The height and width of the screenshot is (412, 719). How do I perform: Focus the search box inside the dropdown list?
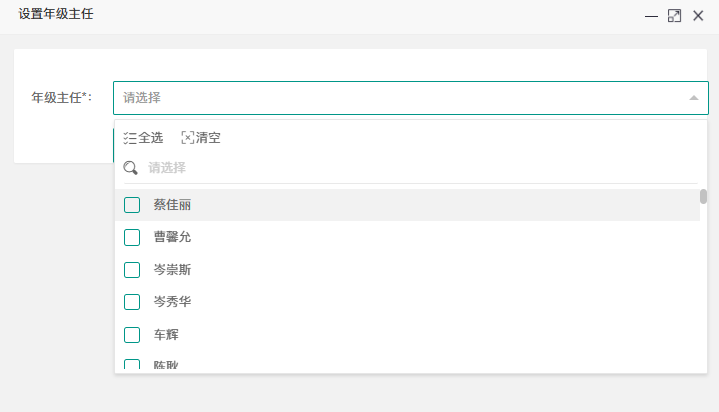tap(400, 168)
